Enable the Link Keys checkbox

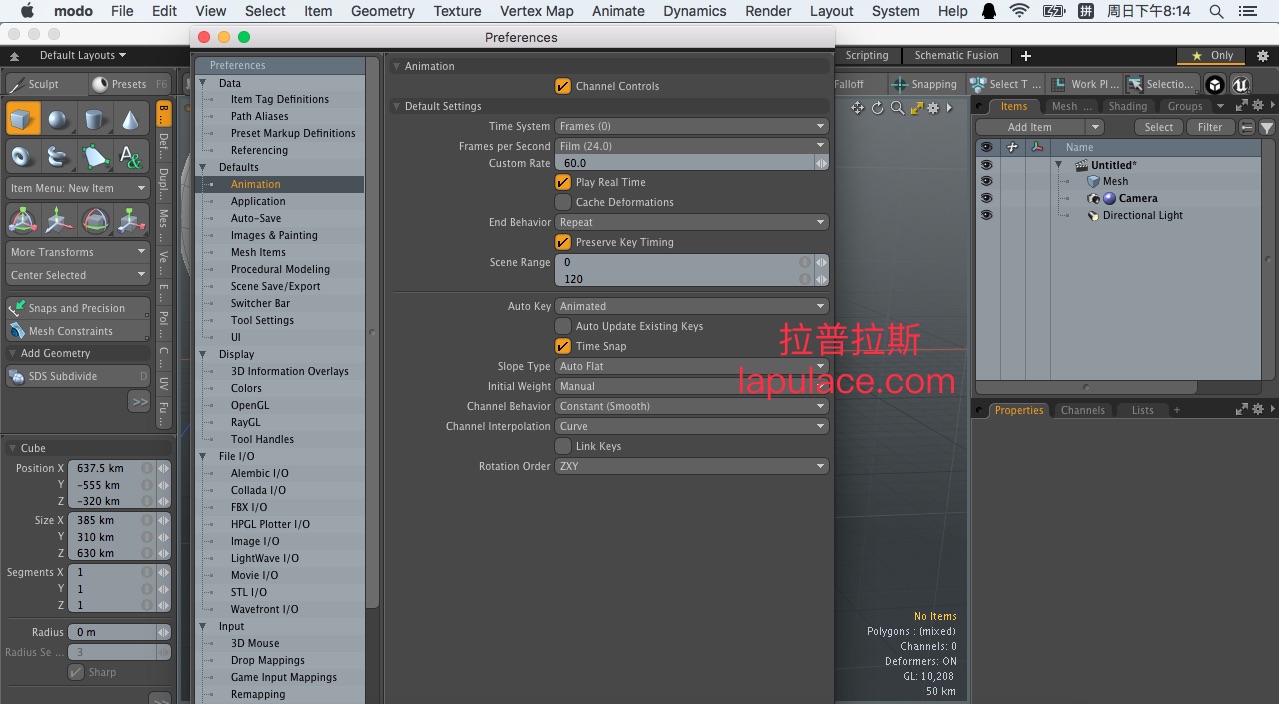(x=563, y=446)
